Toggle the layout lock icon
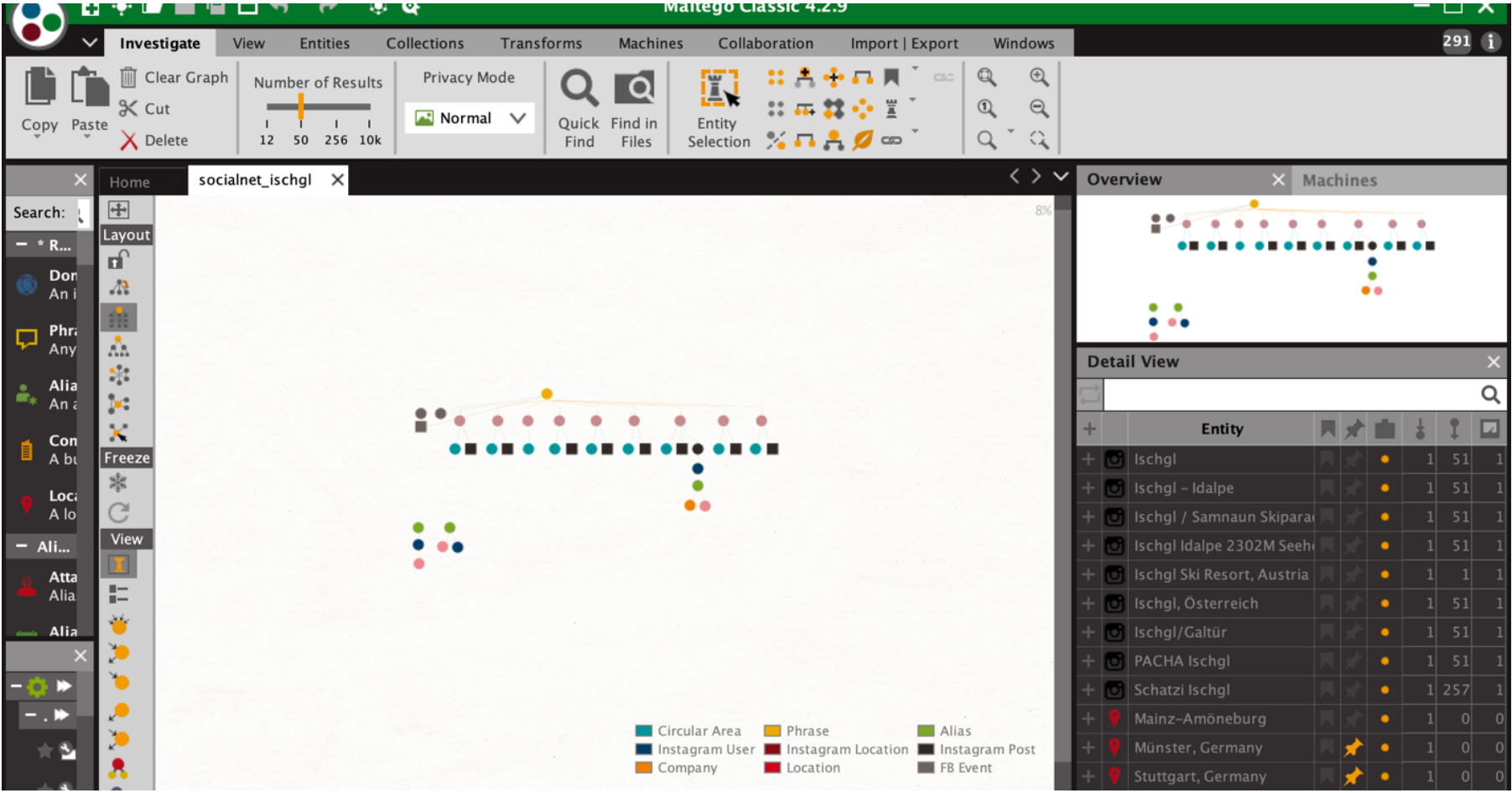Image resolution: width=1512 pixels, height=793 pixels. 118,260
